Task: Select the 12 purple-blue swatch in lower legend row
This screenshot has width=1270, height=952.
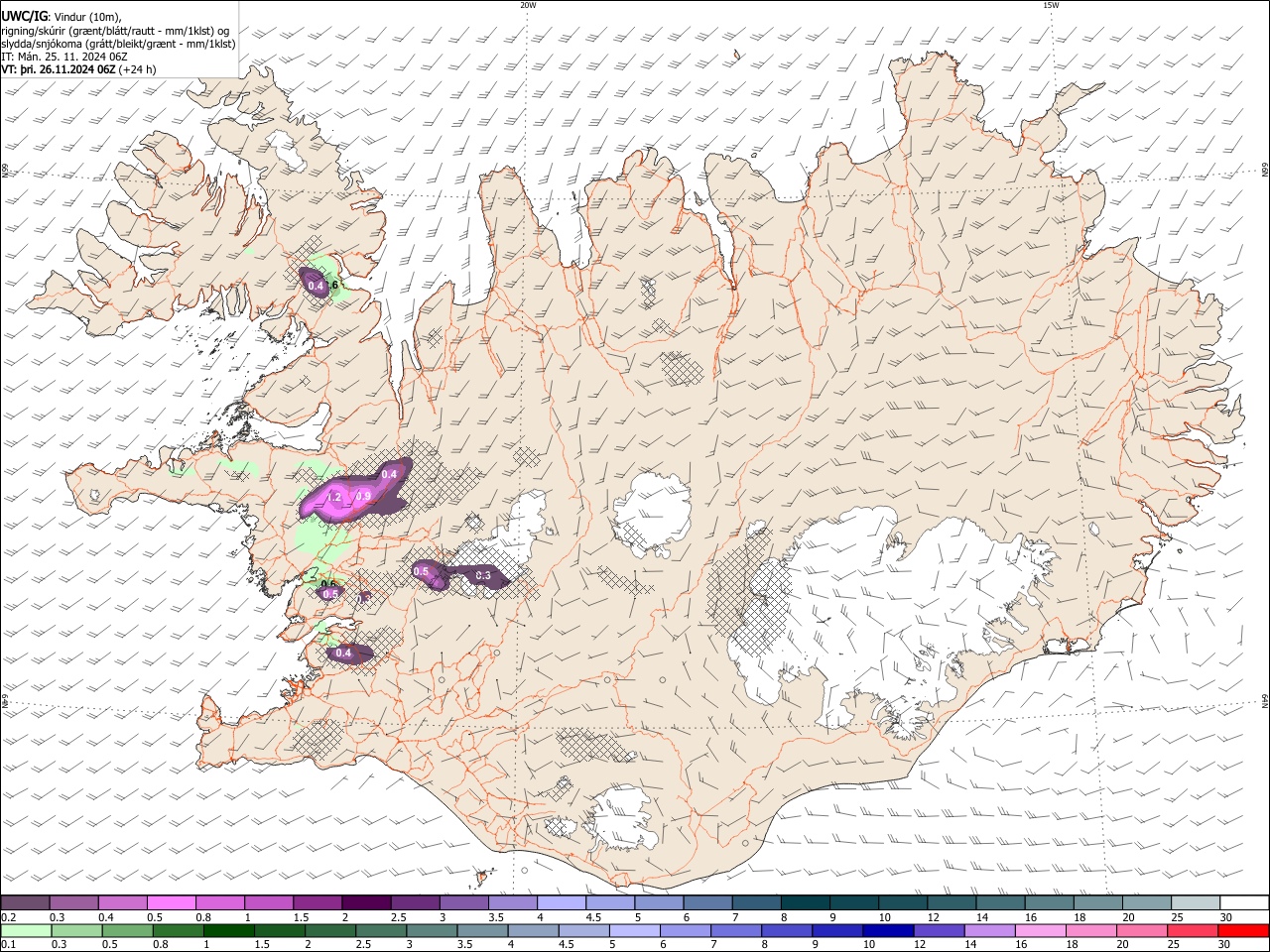Action: 939,930
